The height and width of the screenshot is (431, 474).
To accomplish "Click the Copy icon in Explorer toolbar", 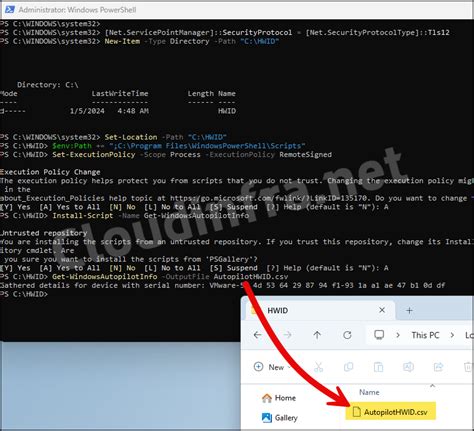I will [x=348, y=367].
